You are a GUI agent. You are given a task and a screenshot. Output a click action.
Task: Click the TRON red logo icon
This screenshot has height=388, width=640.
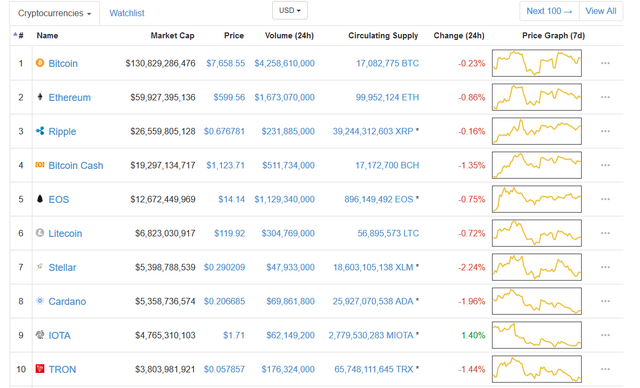[x=40, y=369]
